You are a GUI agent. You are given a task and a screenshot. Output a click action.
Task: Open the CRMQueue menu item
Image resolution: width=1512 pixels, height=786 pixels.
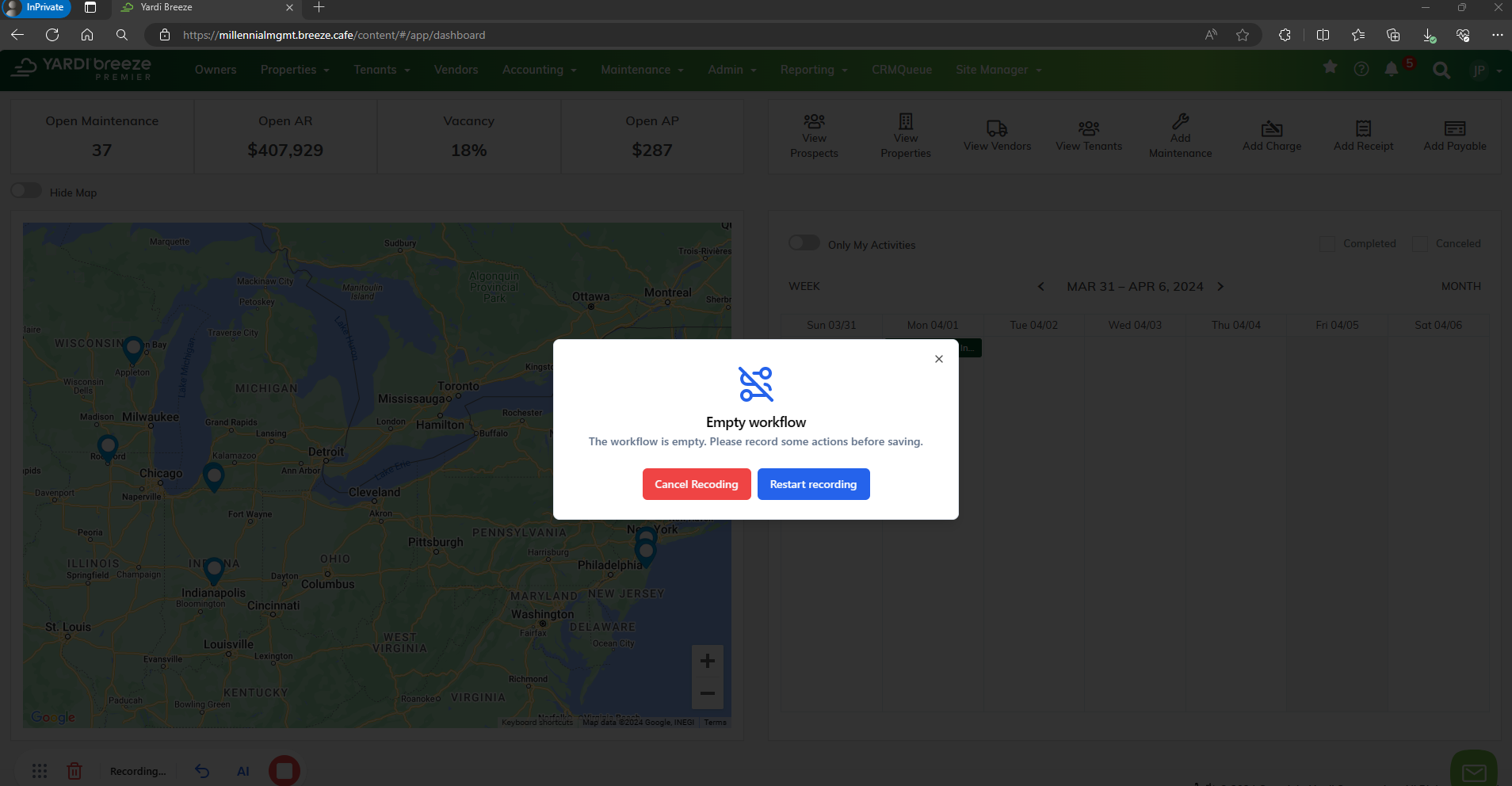901,70
